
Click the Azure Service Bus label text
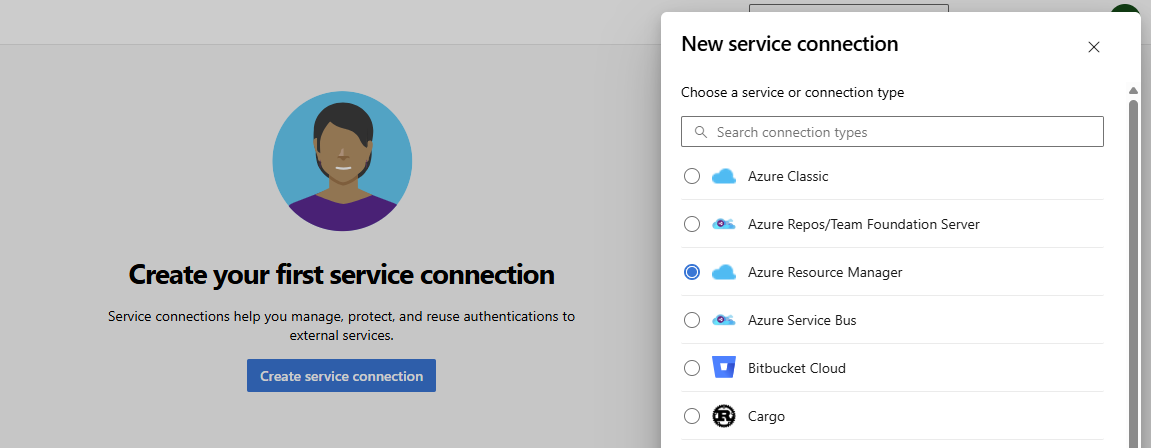(802, 320)
